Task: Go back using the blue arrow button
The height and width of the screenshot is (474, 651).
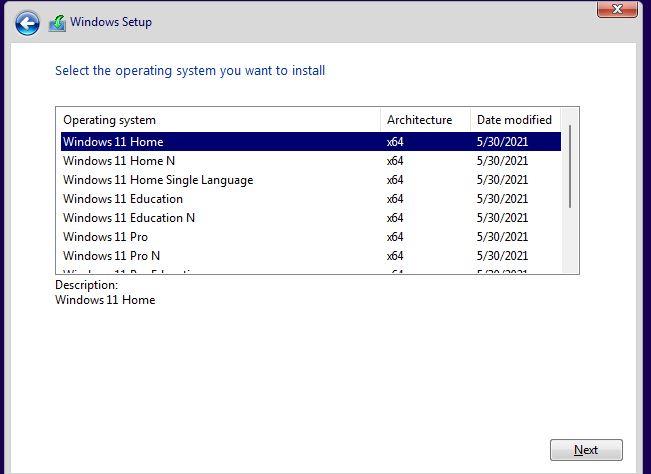Action: coord(27,23)
